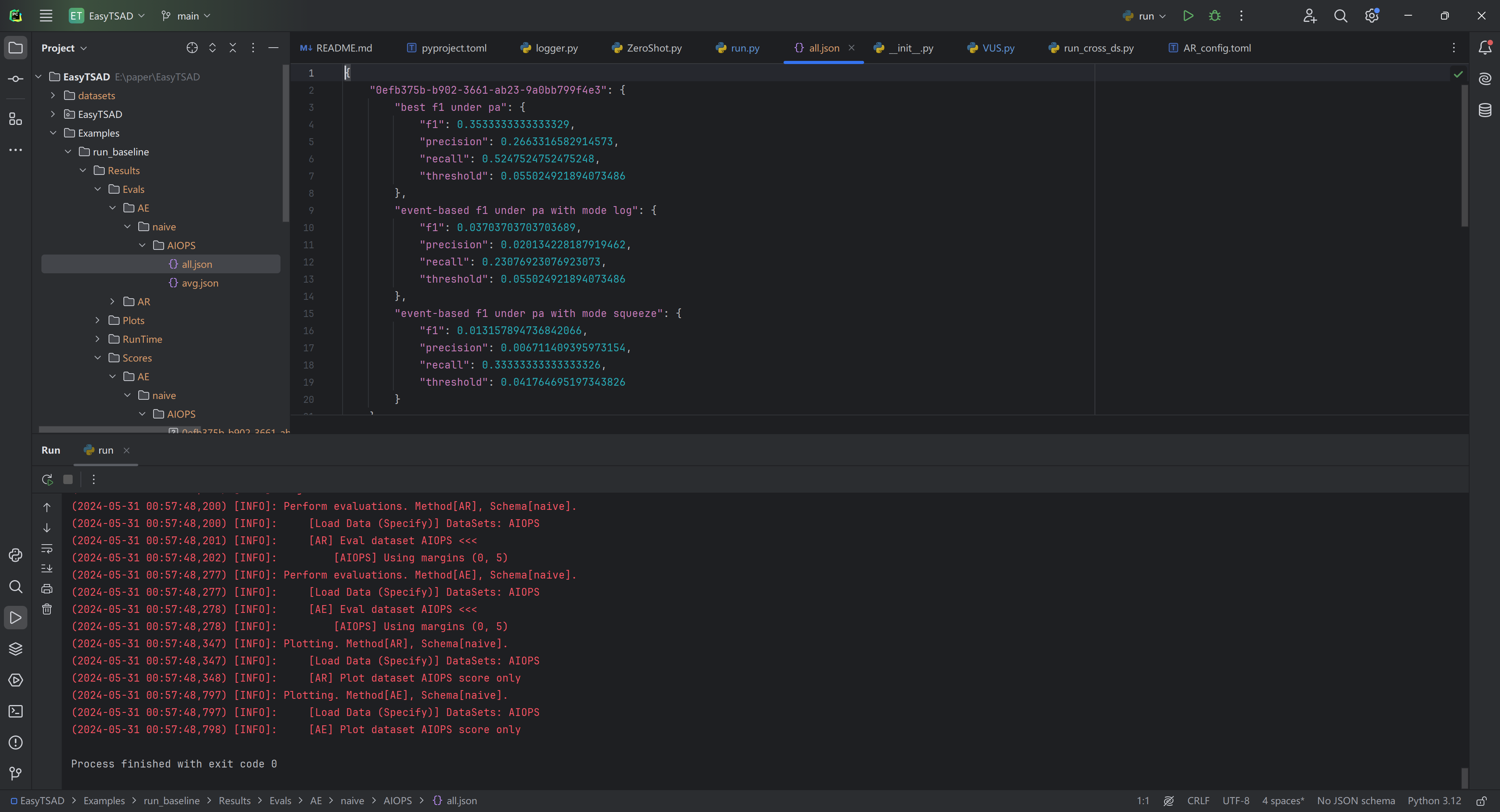1500x812 pixels.
Task: Open Python Packages layers tool window
Action: (x=16, y=648)
